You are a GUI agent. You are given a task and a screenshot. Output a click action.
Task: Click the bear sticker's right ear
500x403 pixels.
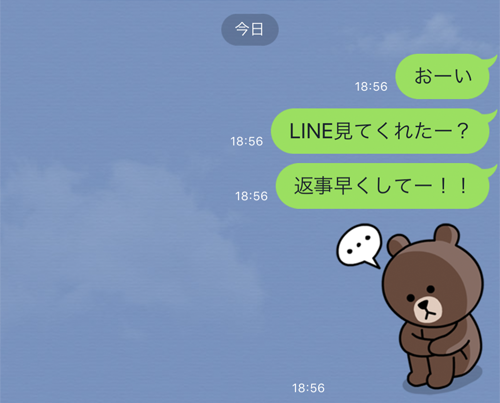click(447, 235)
